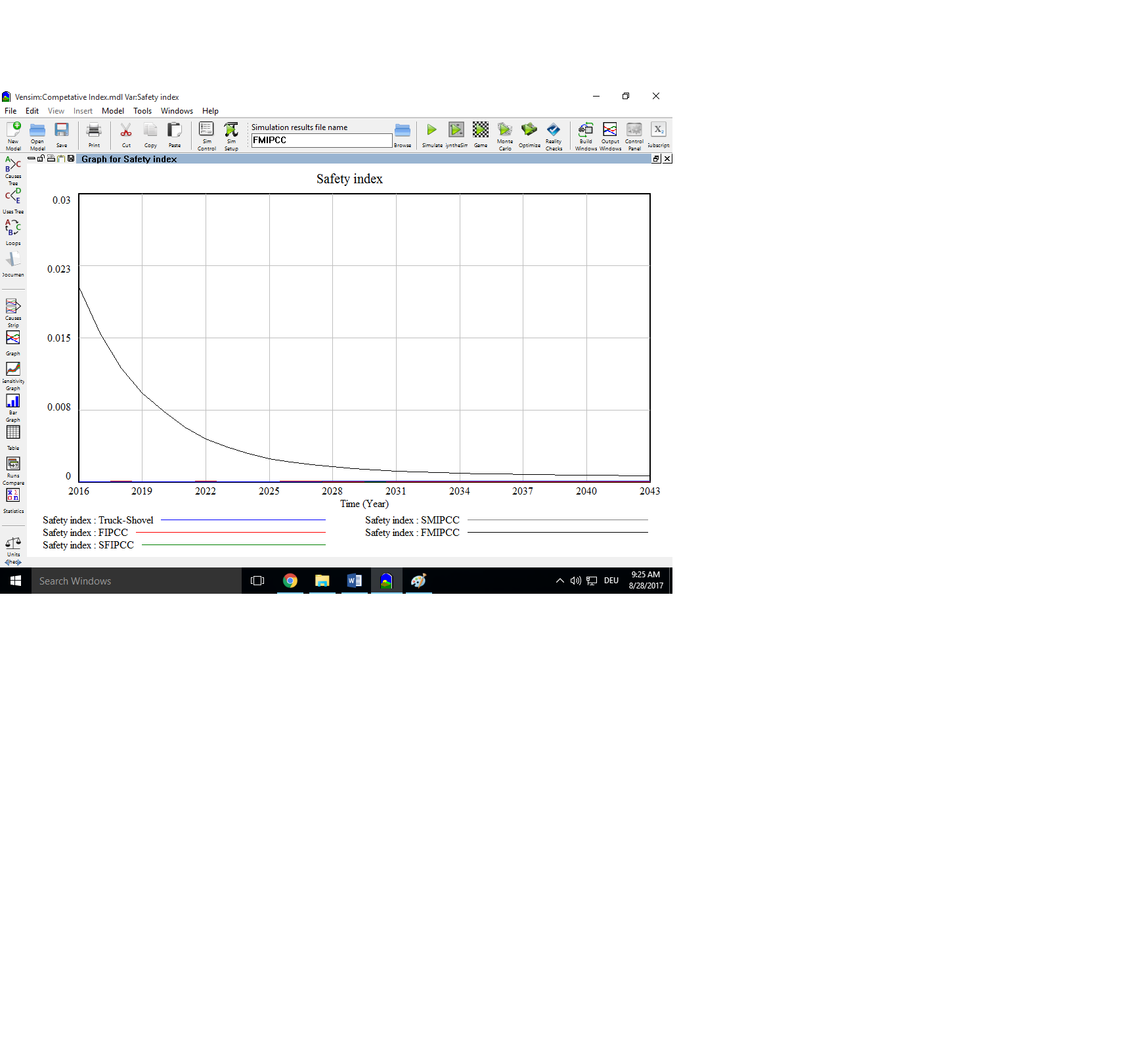Restore the Safety index graph window
1140x1064 pixels.
point(656,158)
